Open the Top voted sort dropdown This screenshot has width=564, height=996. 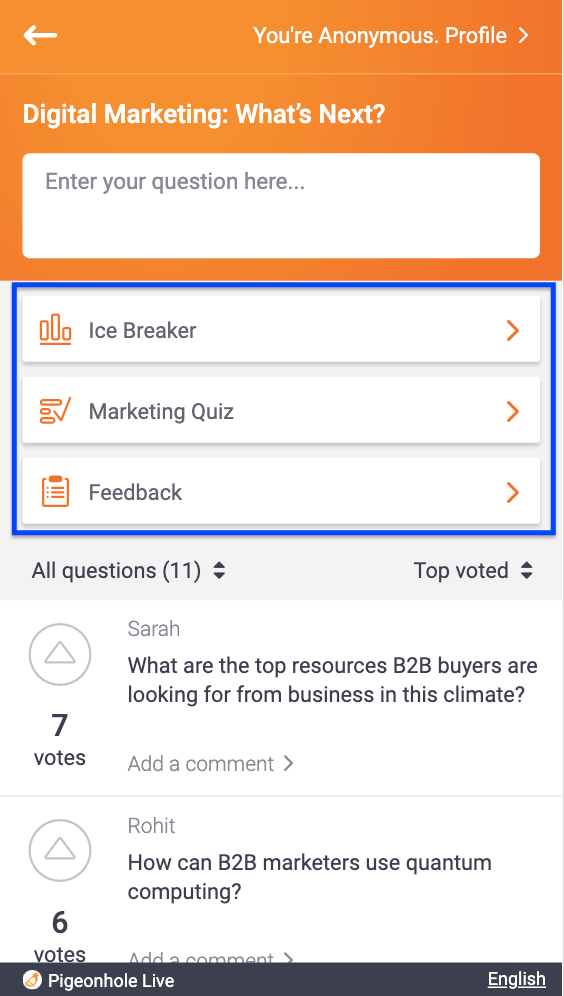coord(473,570)
